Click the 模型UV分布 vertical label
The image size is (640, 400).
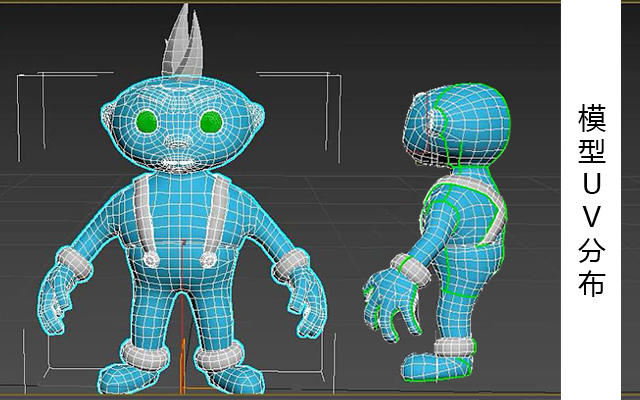coord(591,200)
